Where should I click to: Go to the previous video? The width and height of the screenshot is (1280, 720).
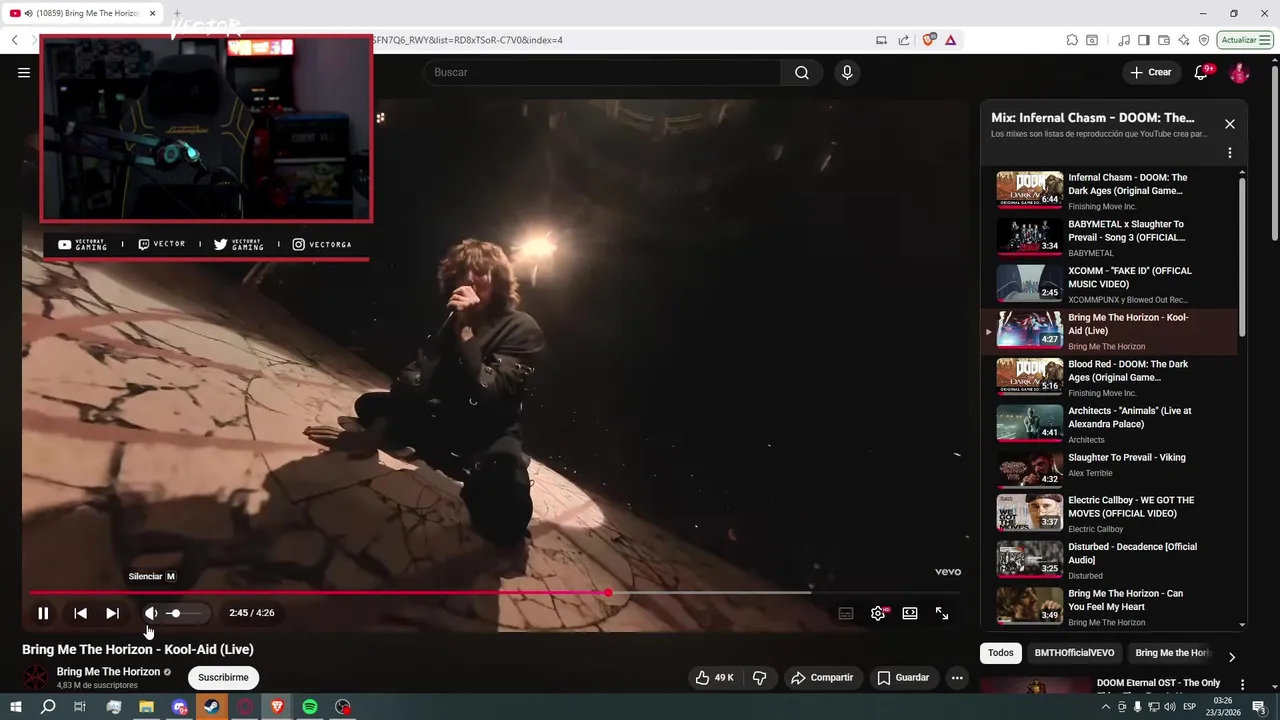click(x=80, y=613)
